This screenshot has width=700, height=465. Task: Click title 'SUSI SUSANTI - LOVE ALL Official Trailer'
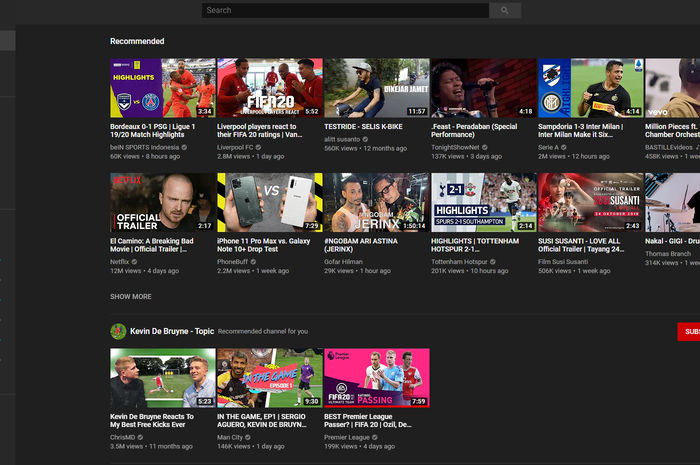point(579,245)
